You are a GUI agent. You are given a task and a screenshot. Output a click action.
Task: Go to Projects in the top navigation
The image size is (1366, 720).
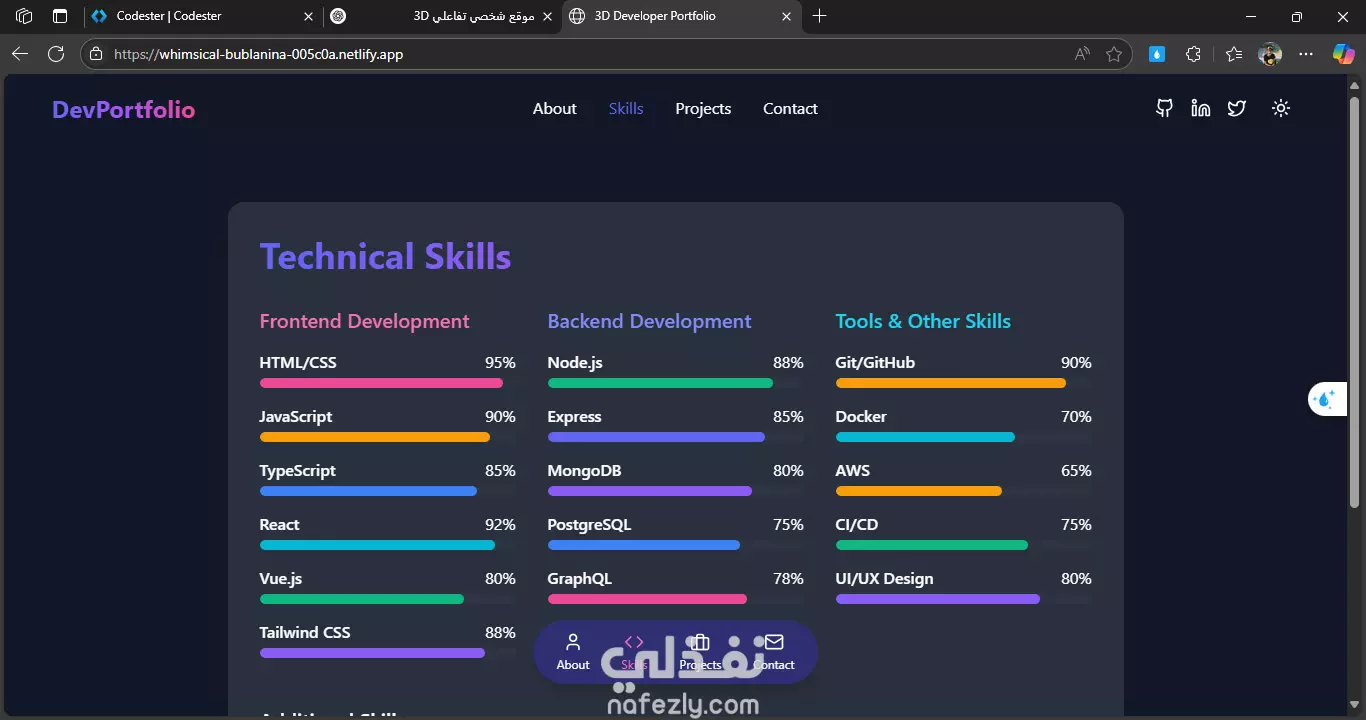[x=703, y=108]
